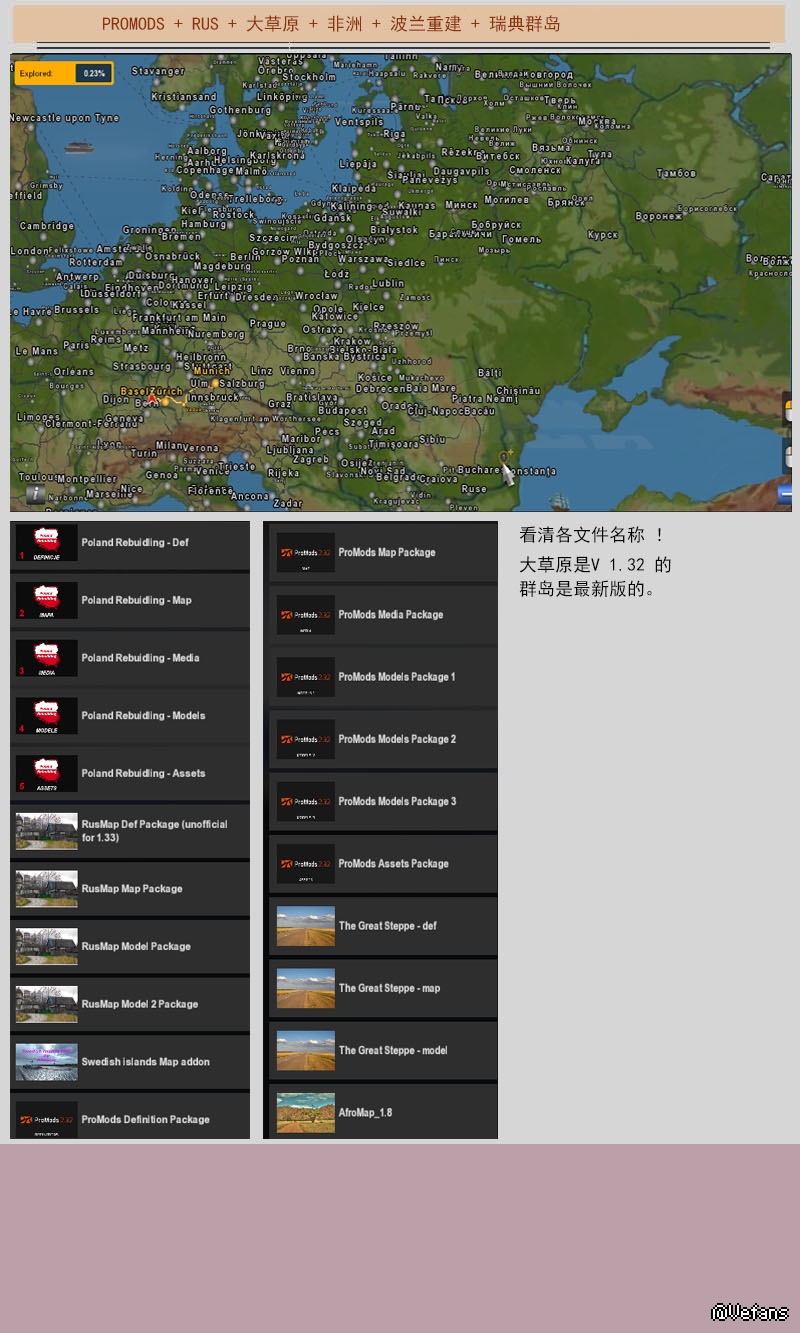The image size is (800, 1333).
Task: Click the Poland Rebuilding - Assets flag icon
Action: pos(46,773)
